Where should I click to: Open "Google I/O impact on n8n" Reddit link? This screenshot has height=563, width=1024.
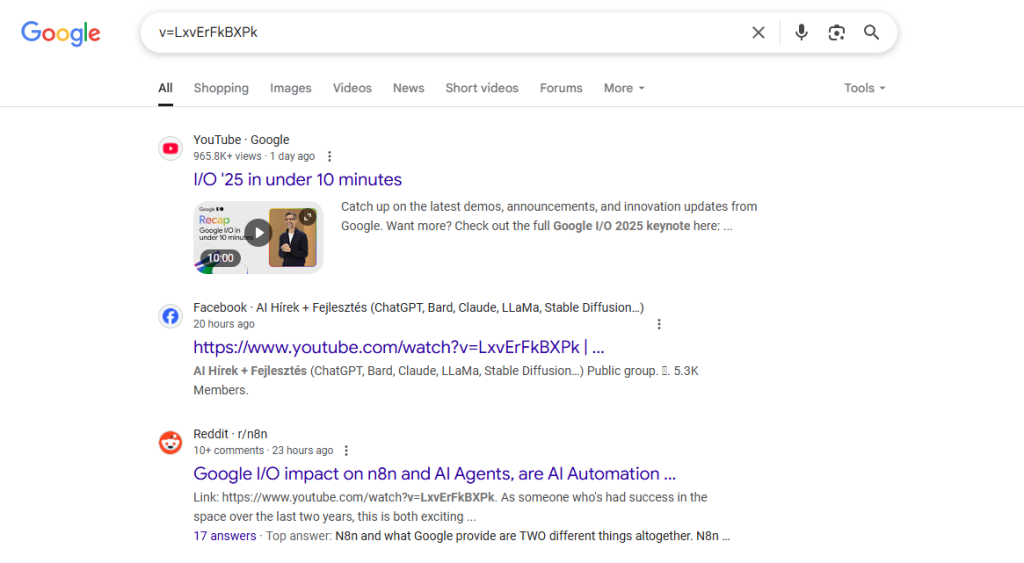click(434, 474)
